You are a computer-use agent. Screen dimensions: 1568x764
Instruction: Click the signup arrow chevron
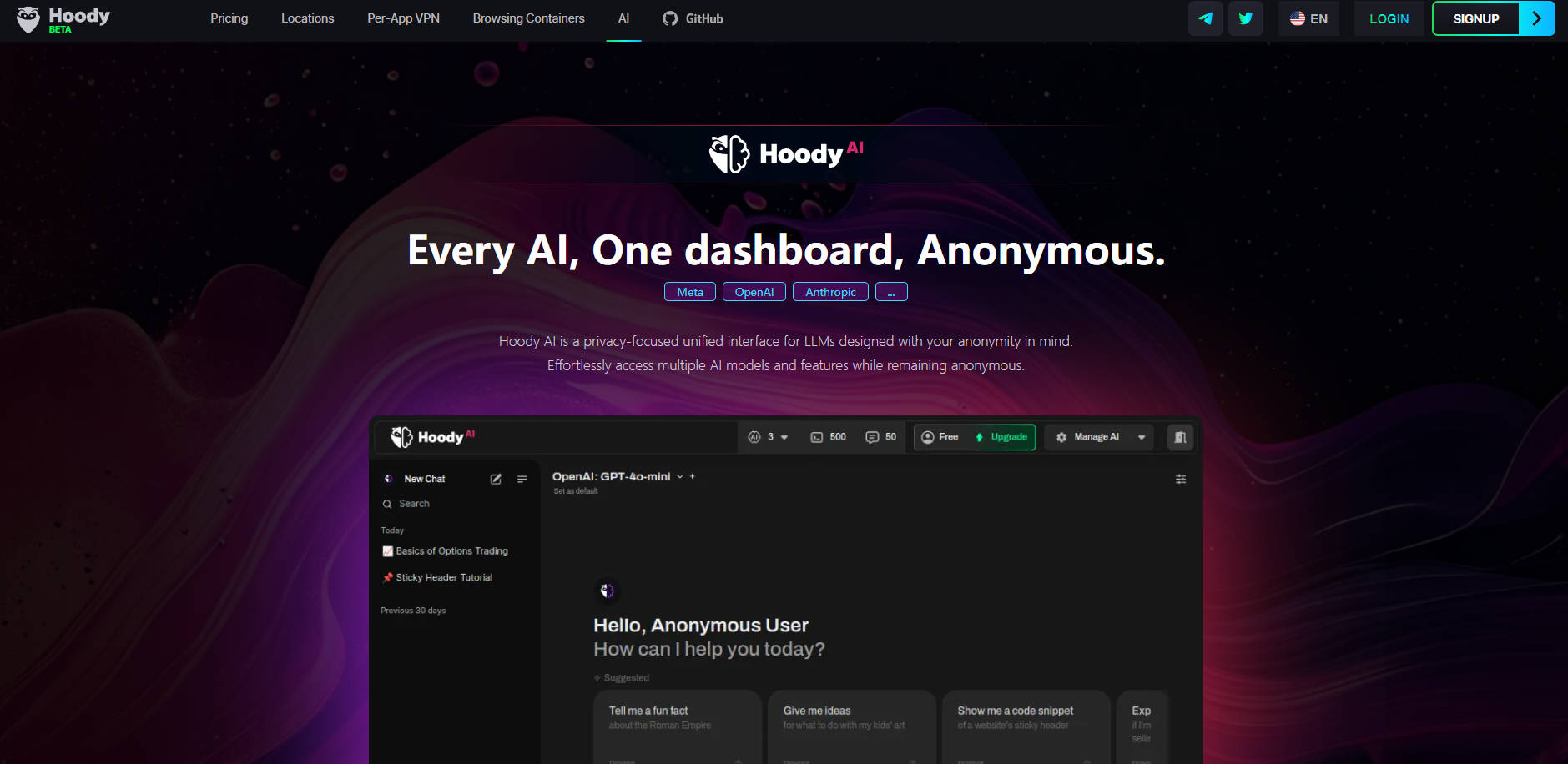click(1536, 18)
